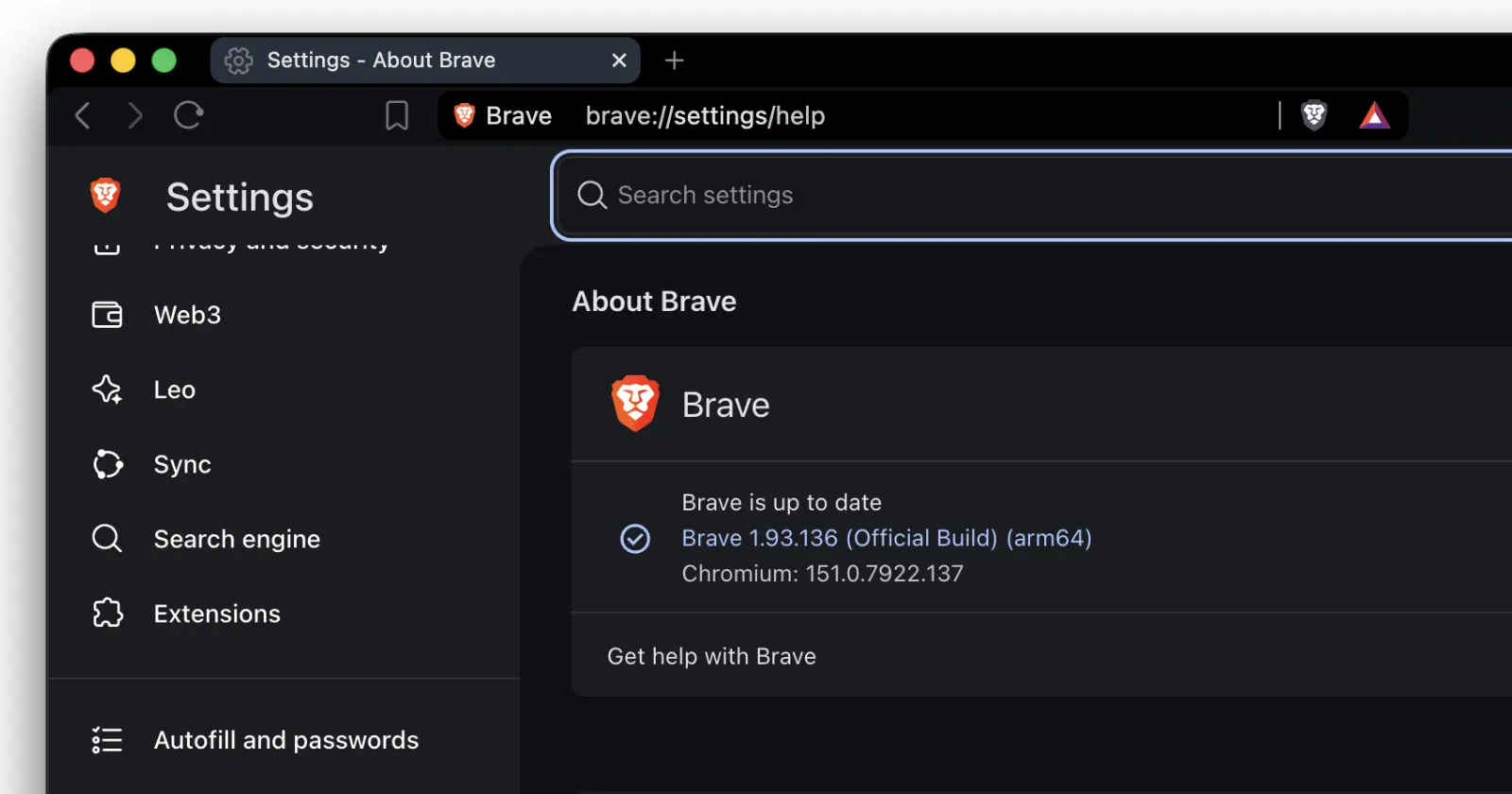Click the Brave lion icon beside the URL
The width and height of the screenshot is (1512, 794).
click(464, 115)
